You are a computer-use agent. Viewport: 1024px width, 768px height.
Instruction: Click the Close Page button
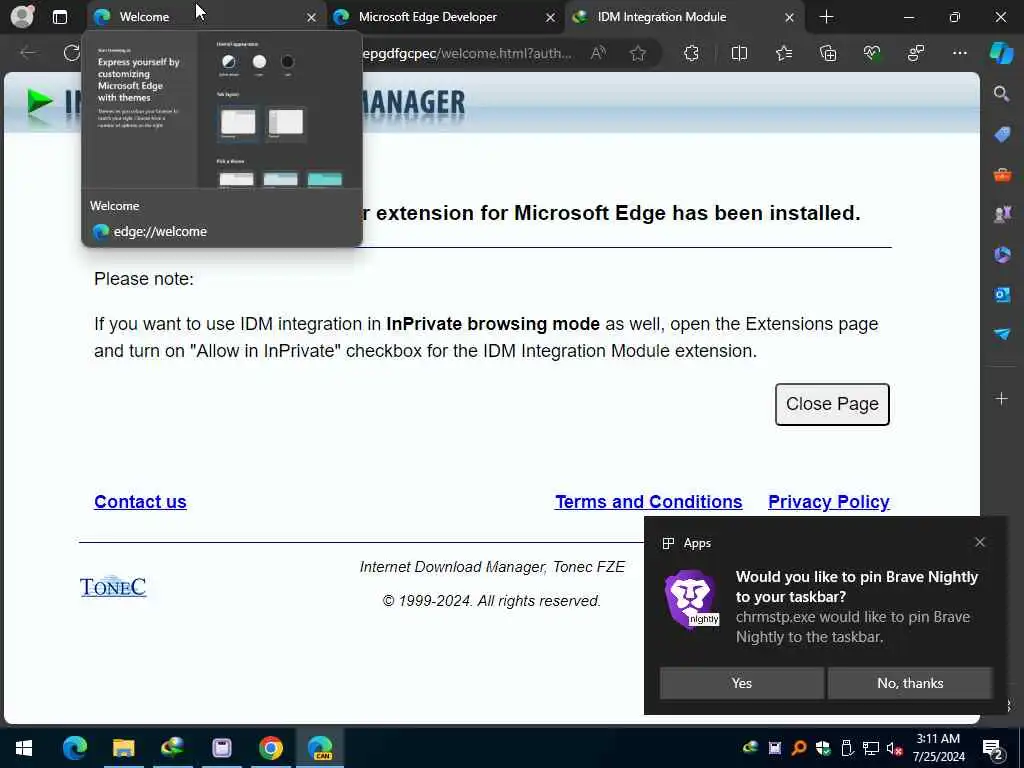(832, 404)
